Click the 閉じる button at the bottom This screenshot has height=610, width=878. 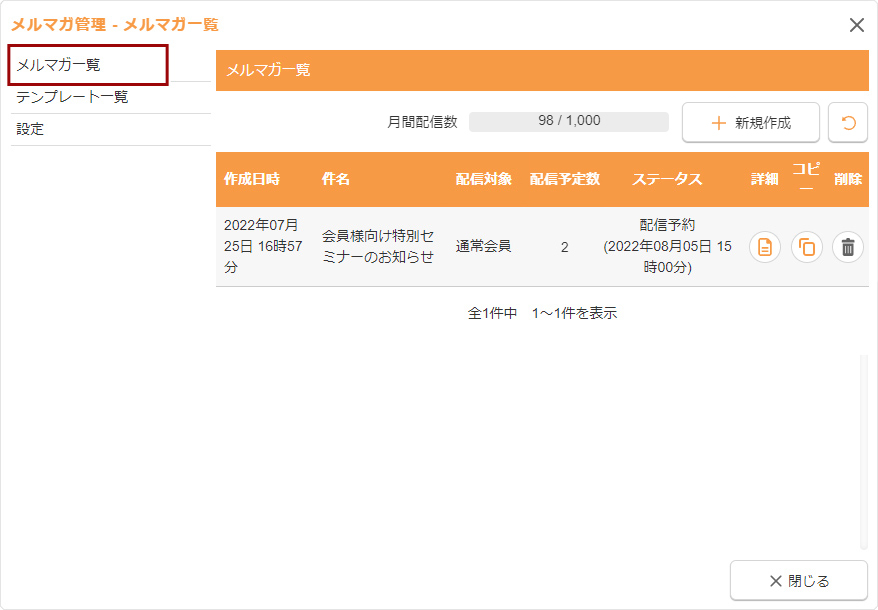click(798, 581)
